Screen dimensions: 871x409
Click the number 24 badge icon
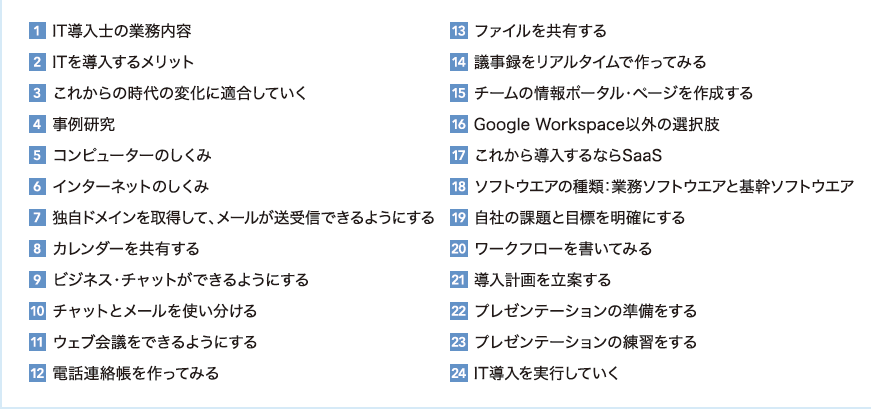[458, 373]
